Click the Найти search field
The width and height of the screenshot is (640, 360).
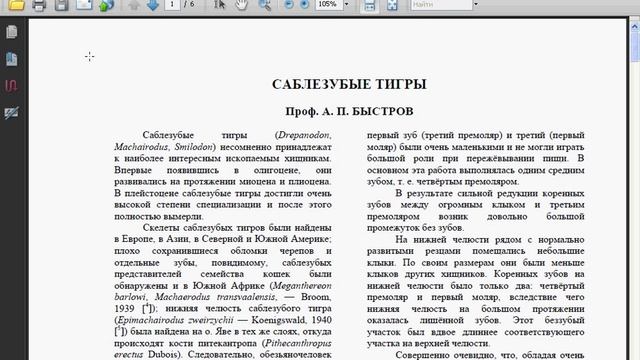coord(441,4)
